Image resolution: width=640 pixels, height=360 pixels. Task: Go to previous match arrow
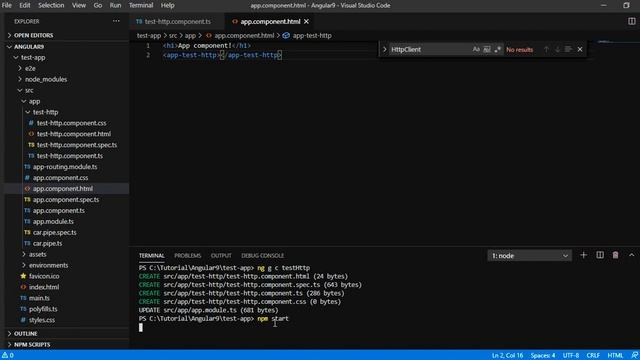pyautogui.click(x=546, y=49)
